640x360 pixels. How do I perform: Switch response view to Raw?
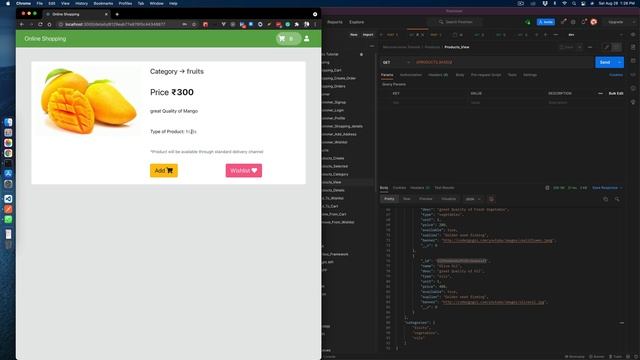[407, 199]
